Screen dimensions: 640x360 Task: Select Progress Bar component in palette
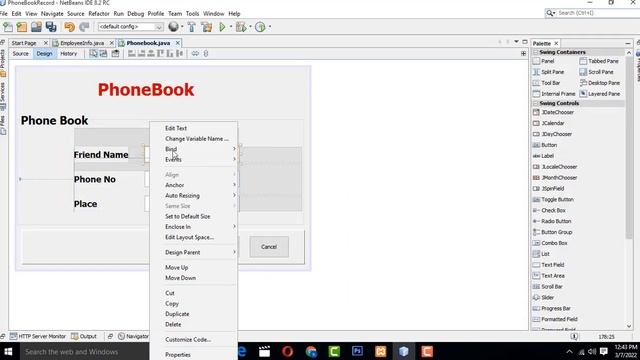tap(552, 309)
